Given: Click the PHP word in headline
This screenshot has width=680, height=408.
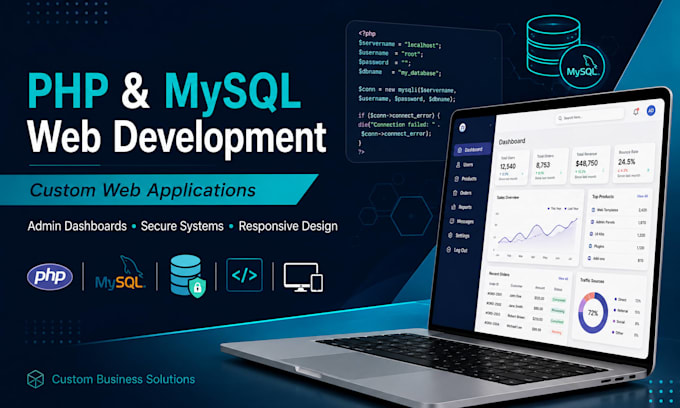Looking at the screenshot, I should tap(68, 91).
